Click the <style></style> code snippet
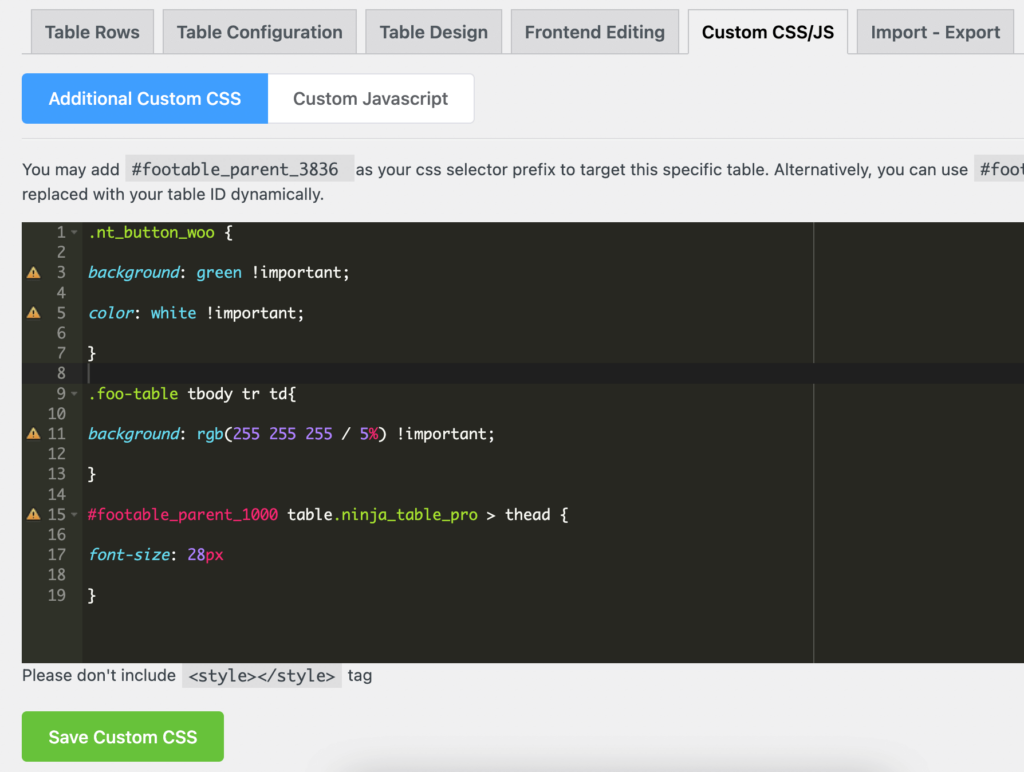The image size is (1024, 772). (261, 675)
